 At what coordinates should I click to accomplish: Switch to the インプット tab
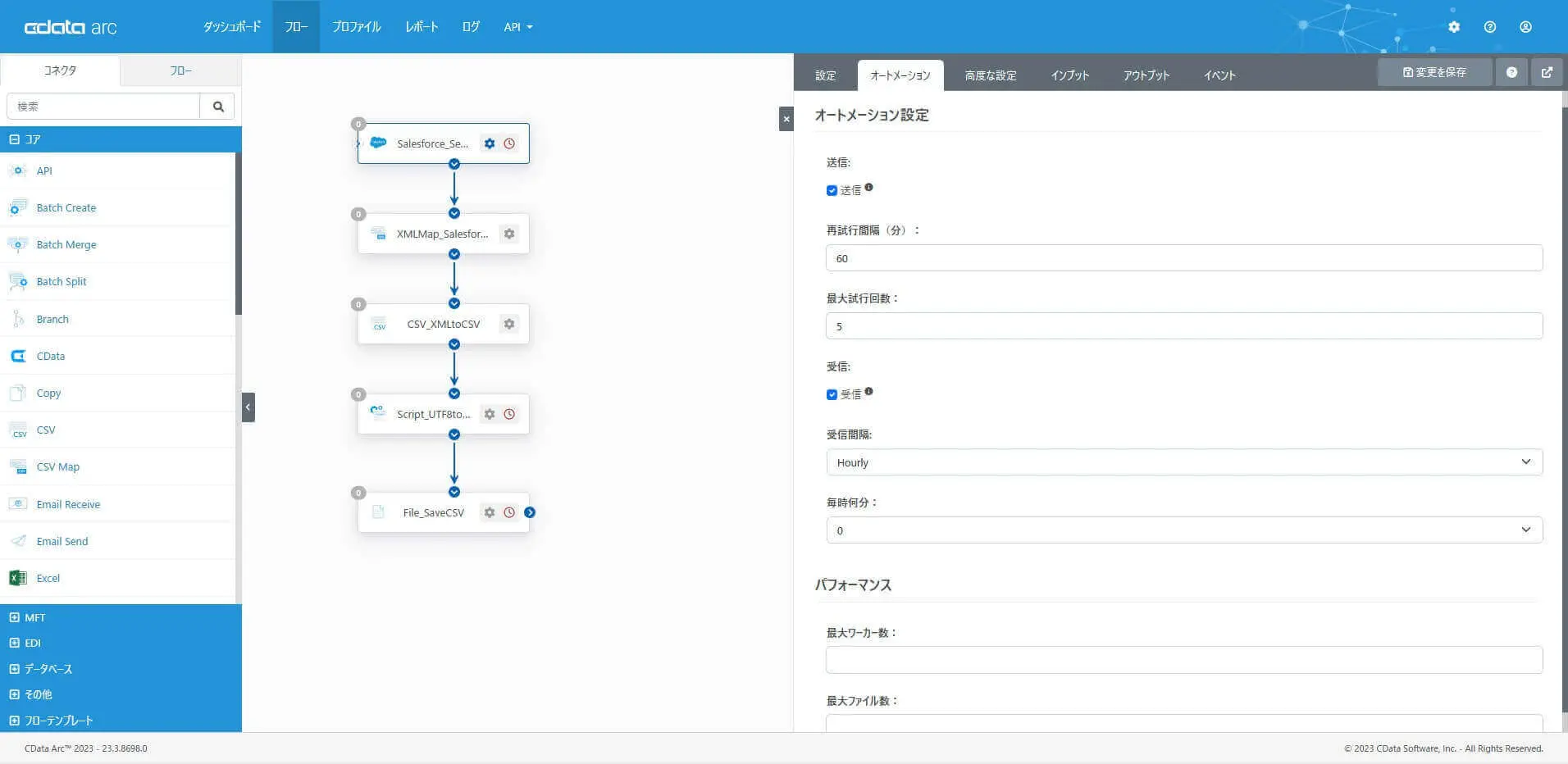pos(1070,75)
